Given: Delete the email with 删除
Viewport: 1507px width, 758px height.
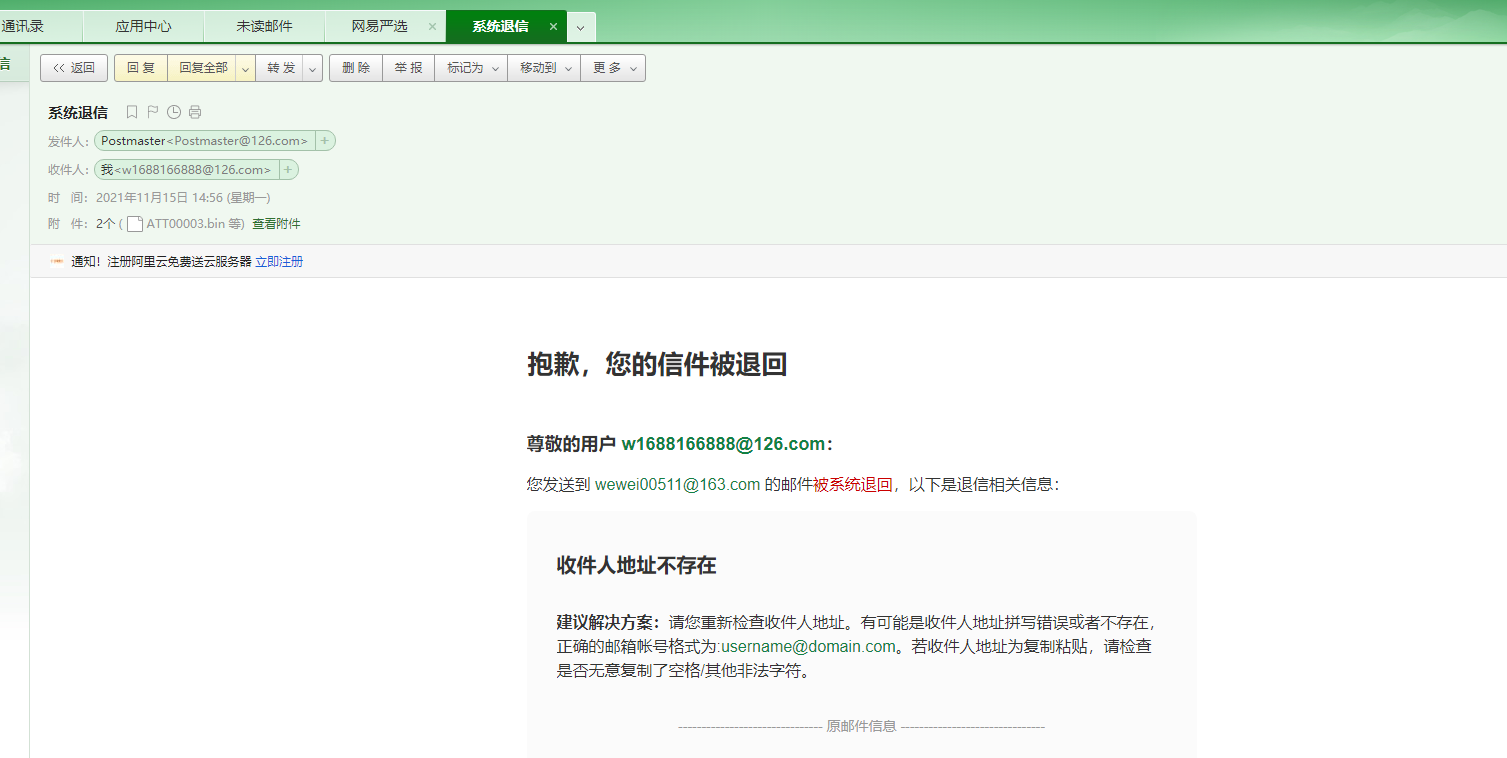Looking at the screenshot, I should pyautogui.click(x=356, y=68).
